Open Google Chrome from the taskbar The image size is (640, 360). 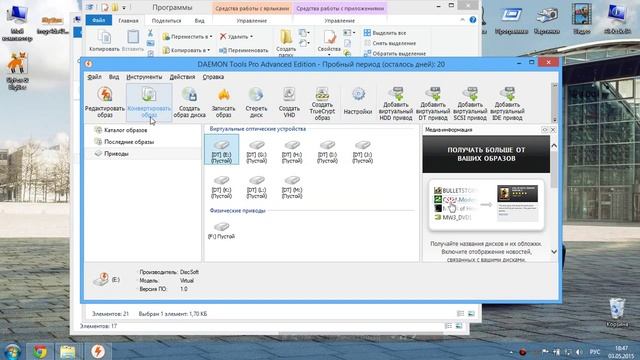40,351
